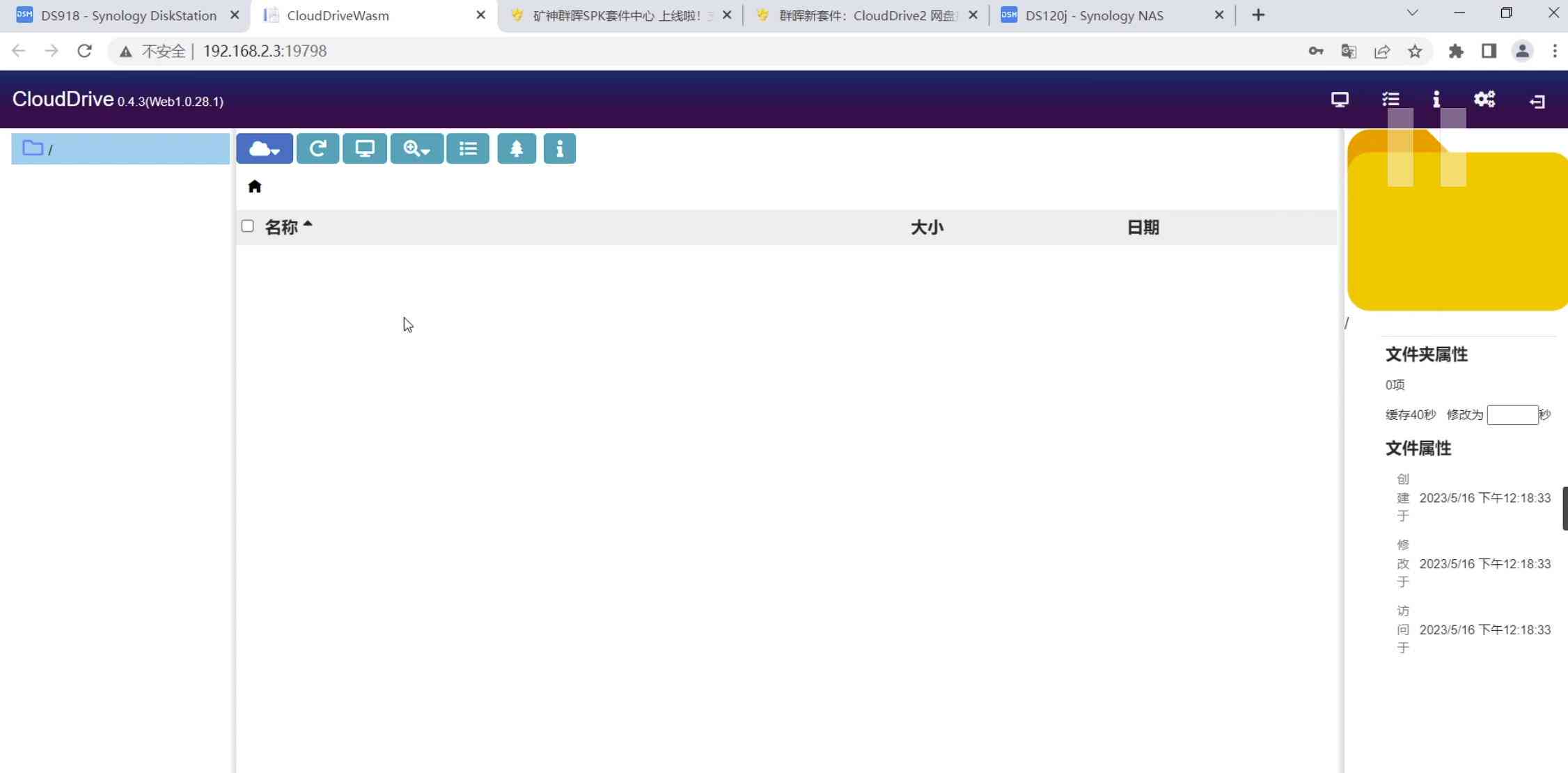Click the 创建于 date value
This screenshot has height=773, width=1568.
1485,498
